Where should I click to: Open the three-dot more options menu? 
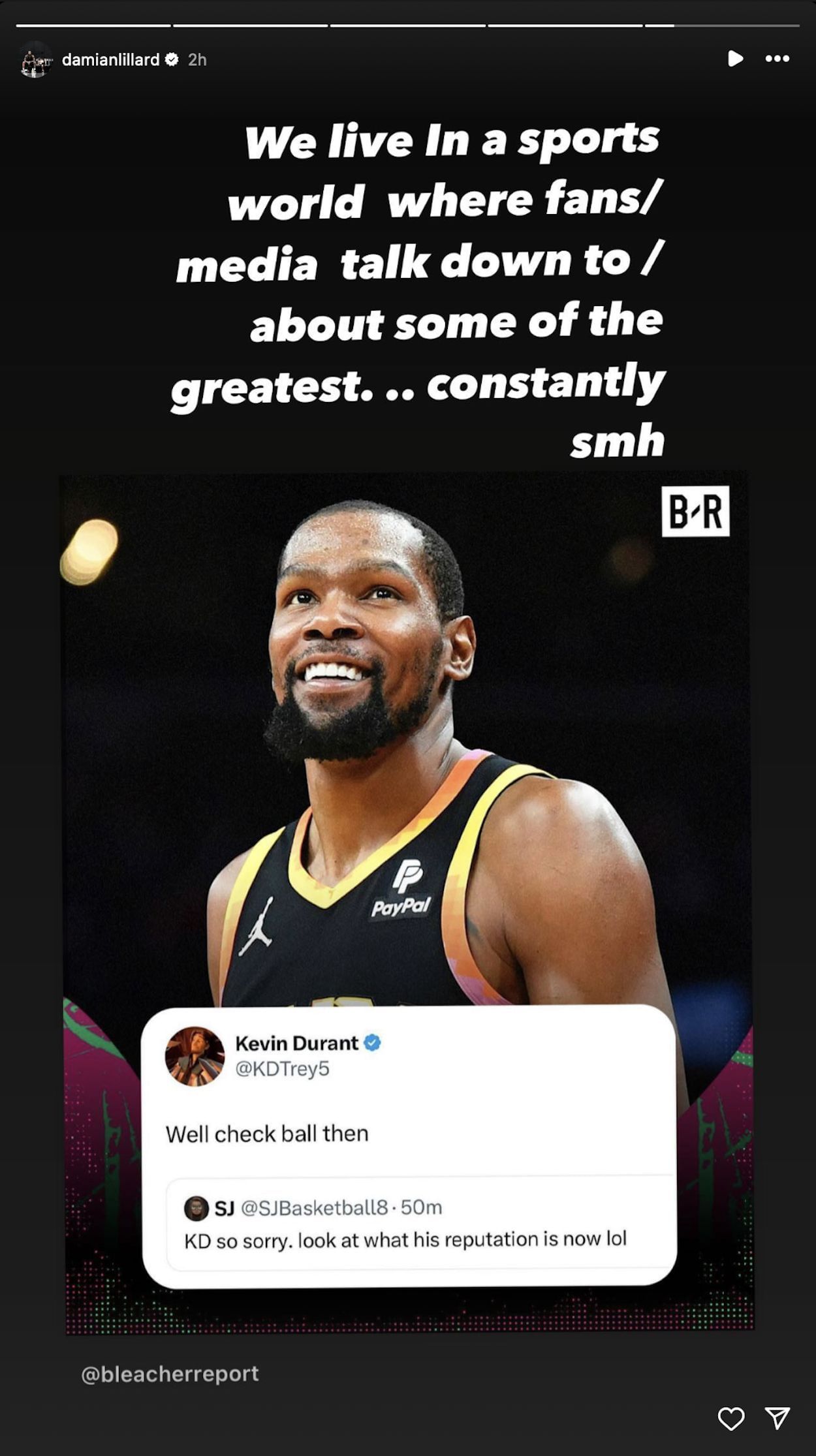pos(777,59)
